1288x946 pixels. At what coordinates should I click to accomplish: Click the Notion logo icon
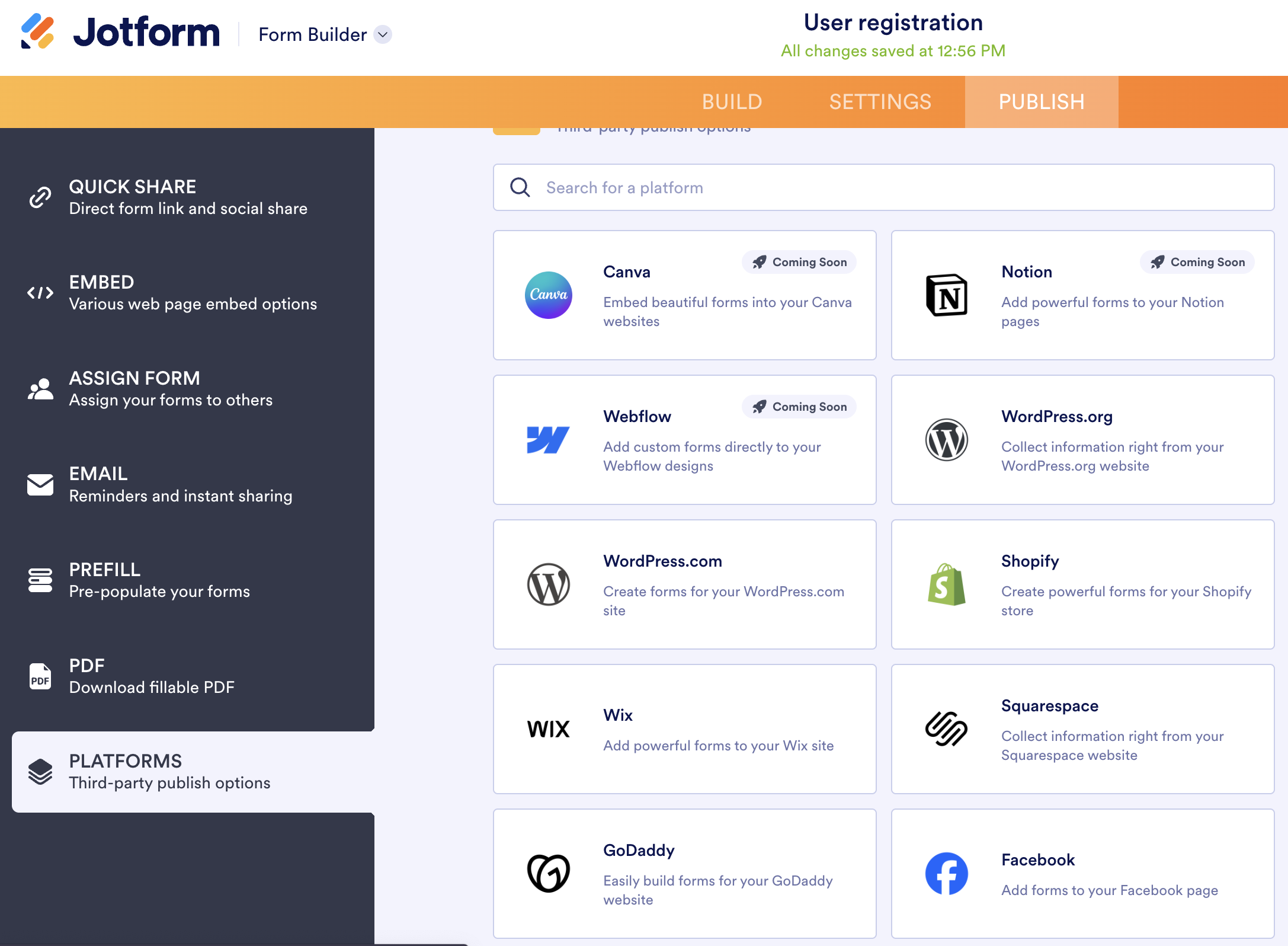[x=947, y=295]
